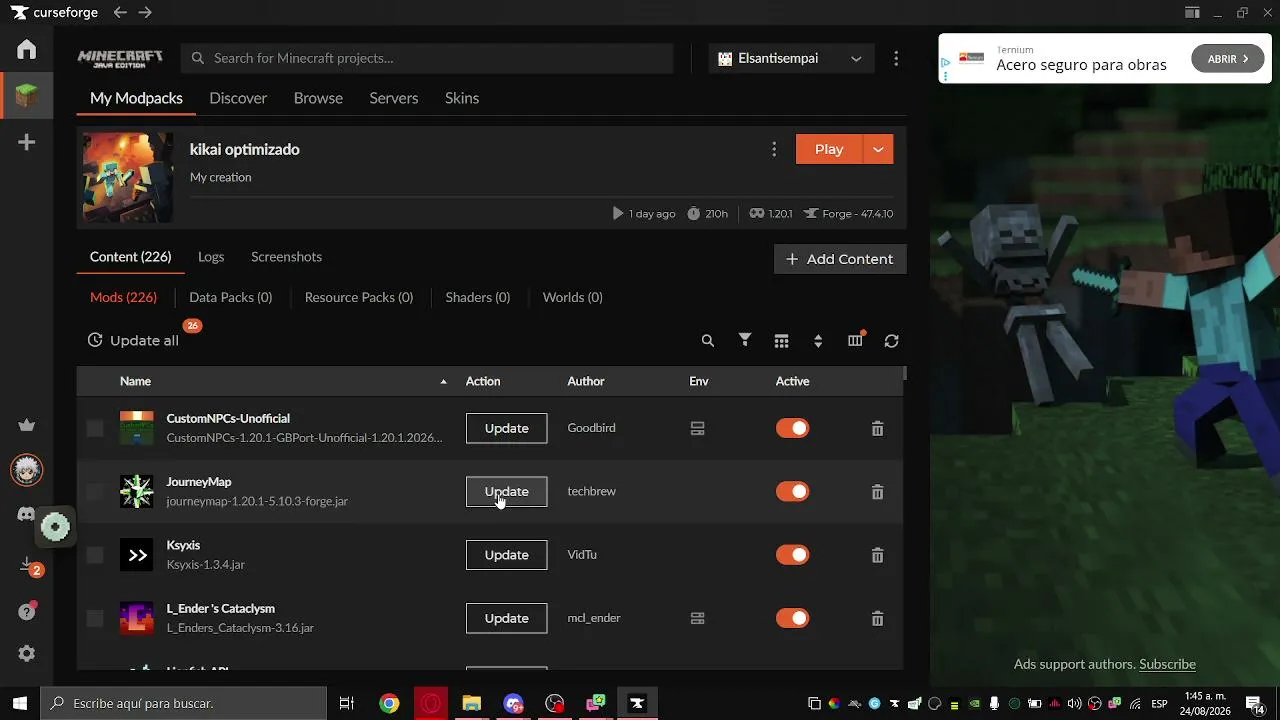Click the ABRIR button in the ad
Screen dimensions: 1280x720
pyautogui.click(x=1228, y=60)
